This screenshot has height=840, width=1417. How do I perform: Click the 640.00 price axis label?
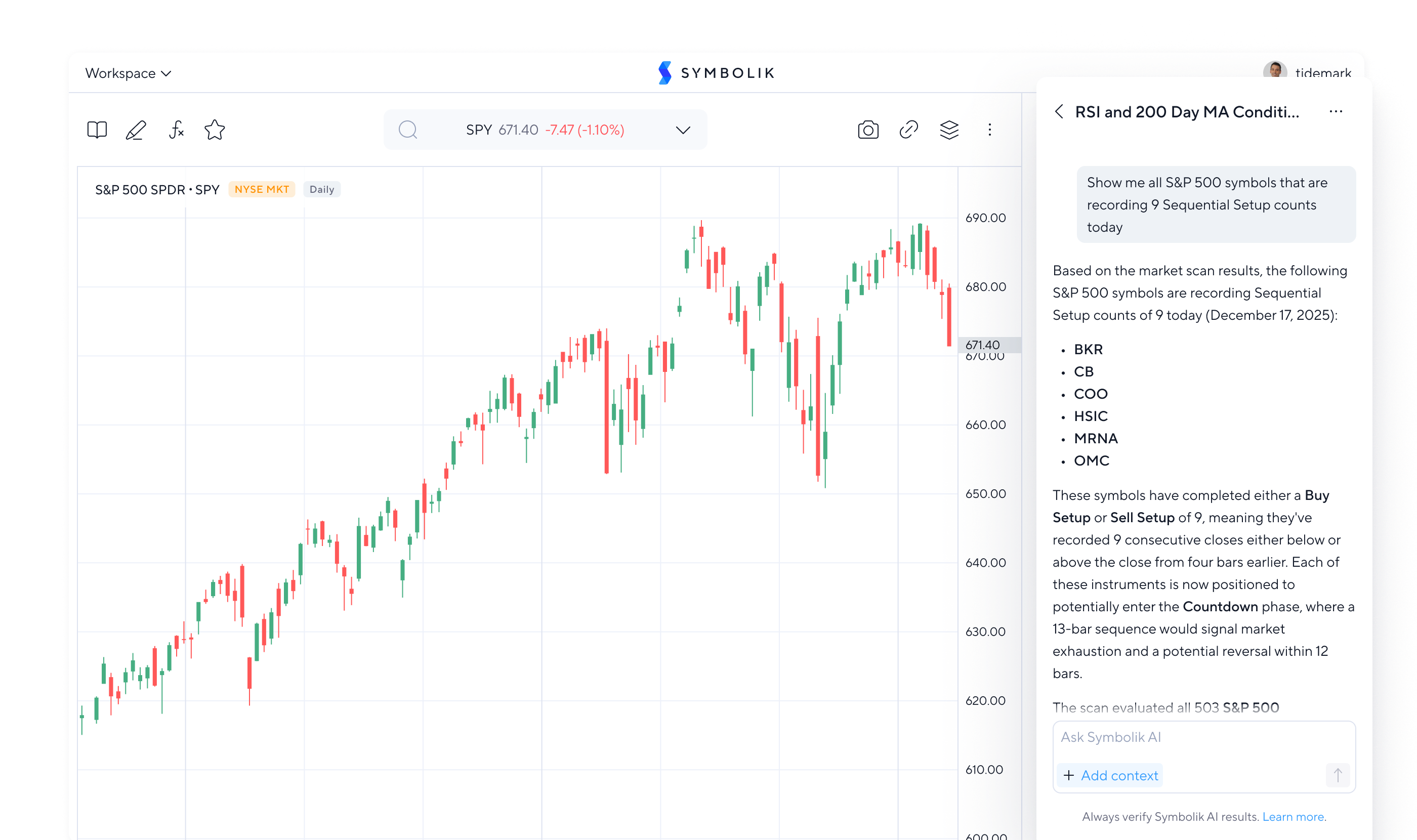pyautogui.click(x=986, y=563)
